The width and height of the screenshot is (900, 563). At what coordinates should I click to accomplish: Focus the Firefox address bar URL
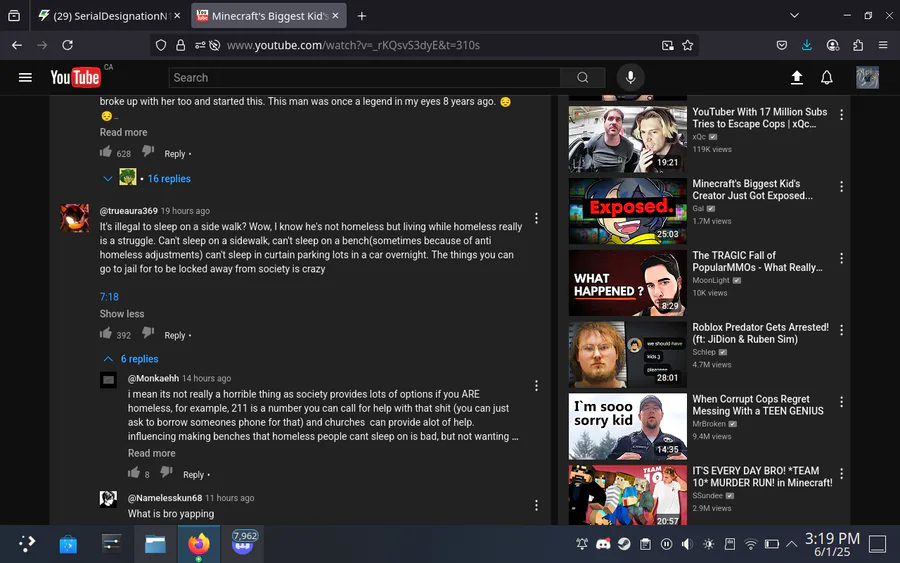353,45
